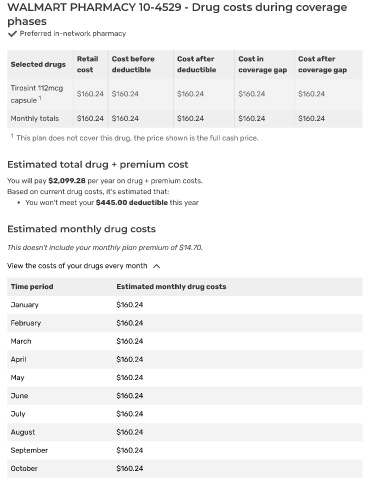Click the footnote 1 marker beside capsule

(x=40, y=98)
